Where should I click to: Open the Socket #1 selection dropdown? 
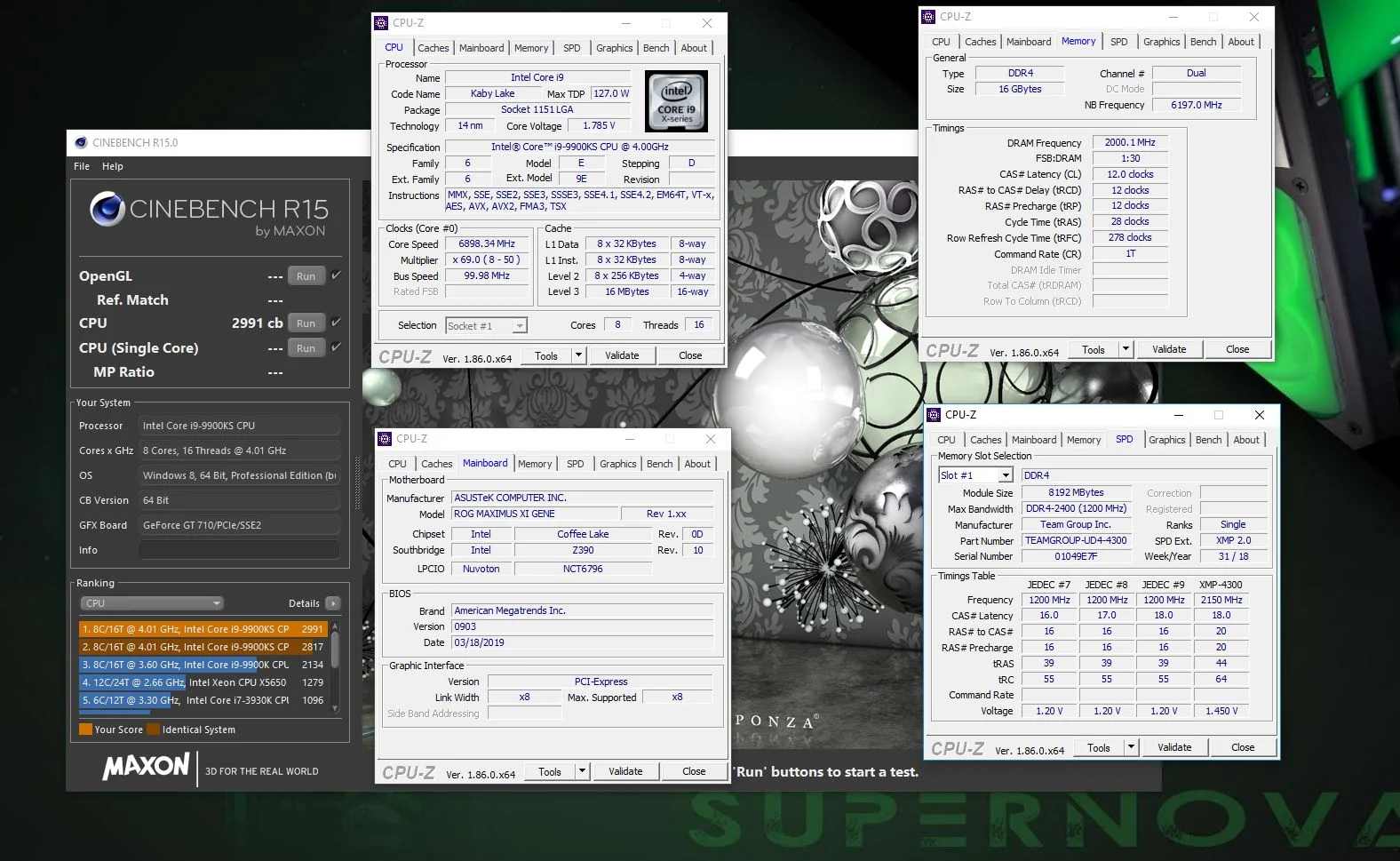(486, 326)
